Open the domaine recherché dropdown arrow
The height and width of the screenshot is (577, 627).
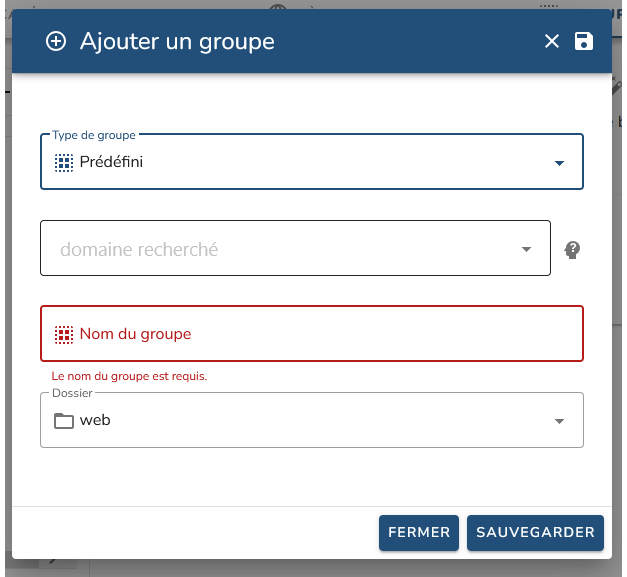coord(527,249)
